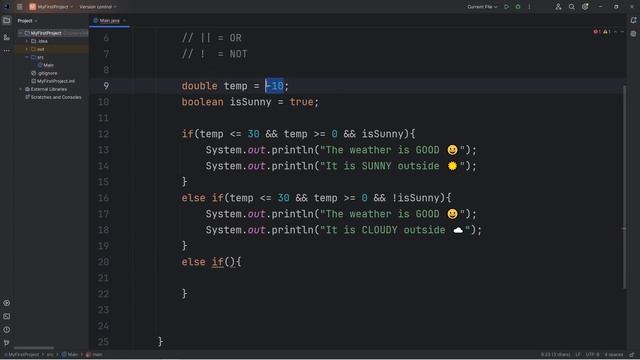Click 'isSunny' variable declaration on line 10

[x=250, y=102]
